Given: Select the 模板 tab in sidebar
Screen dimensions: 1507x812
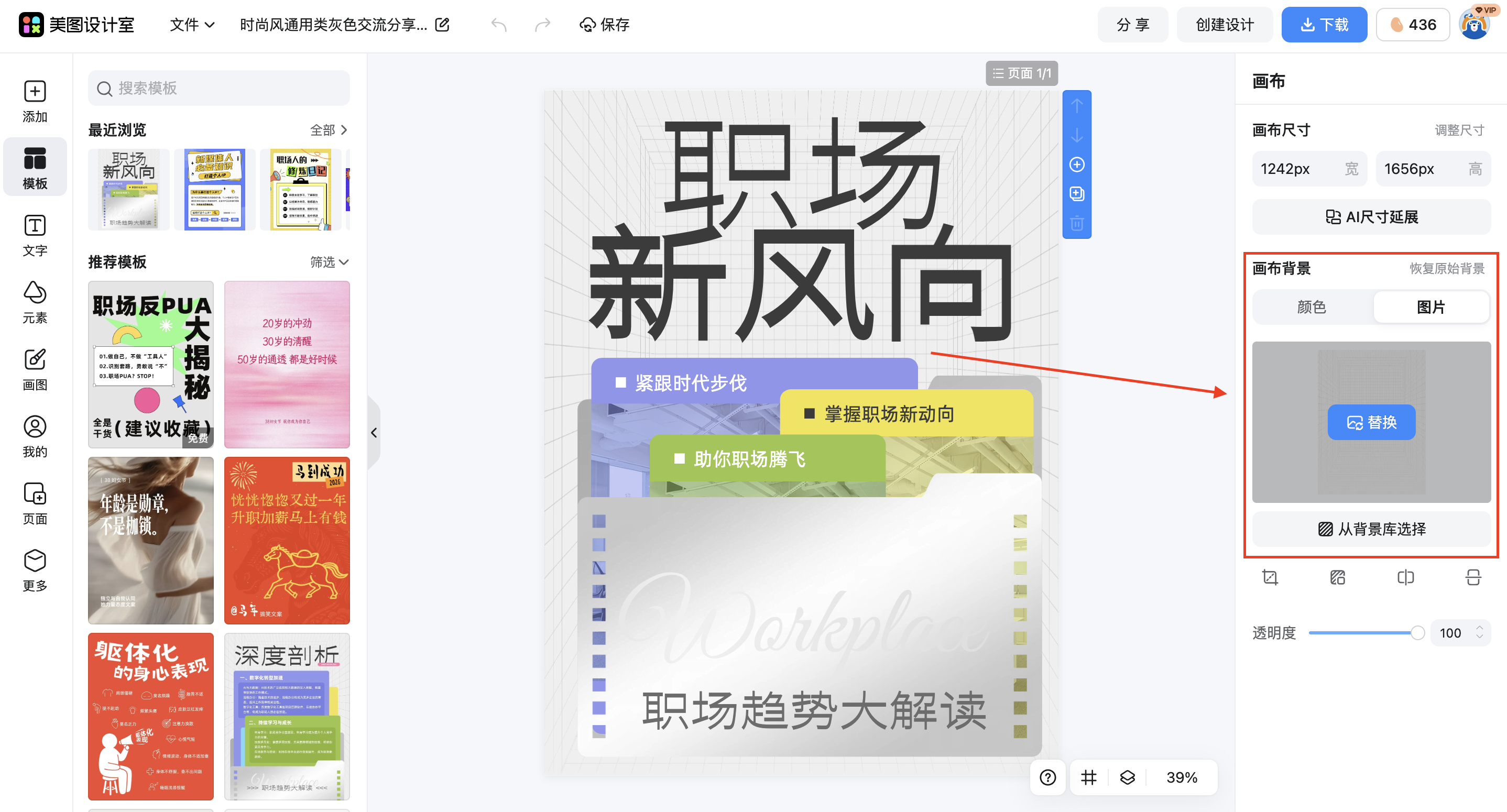Looking at the screenshot, I should click(x=35, y=167).
